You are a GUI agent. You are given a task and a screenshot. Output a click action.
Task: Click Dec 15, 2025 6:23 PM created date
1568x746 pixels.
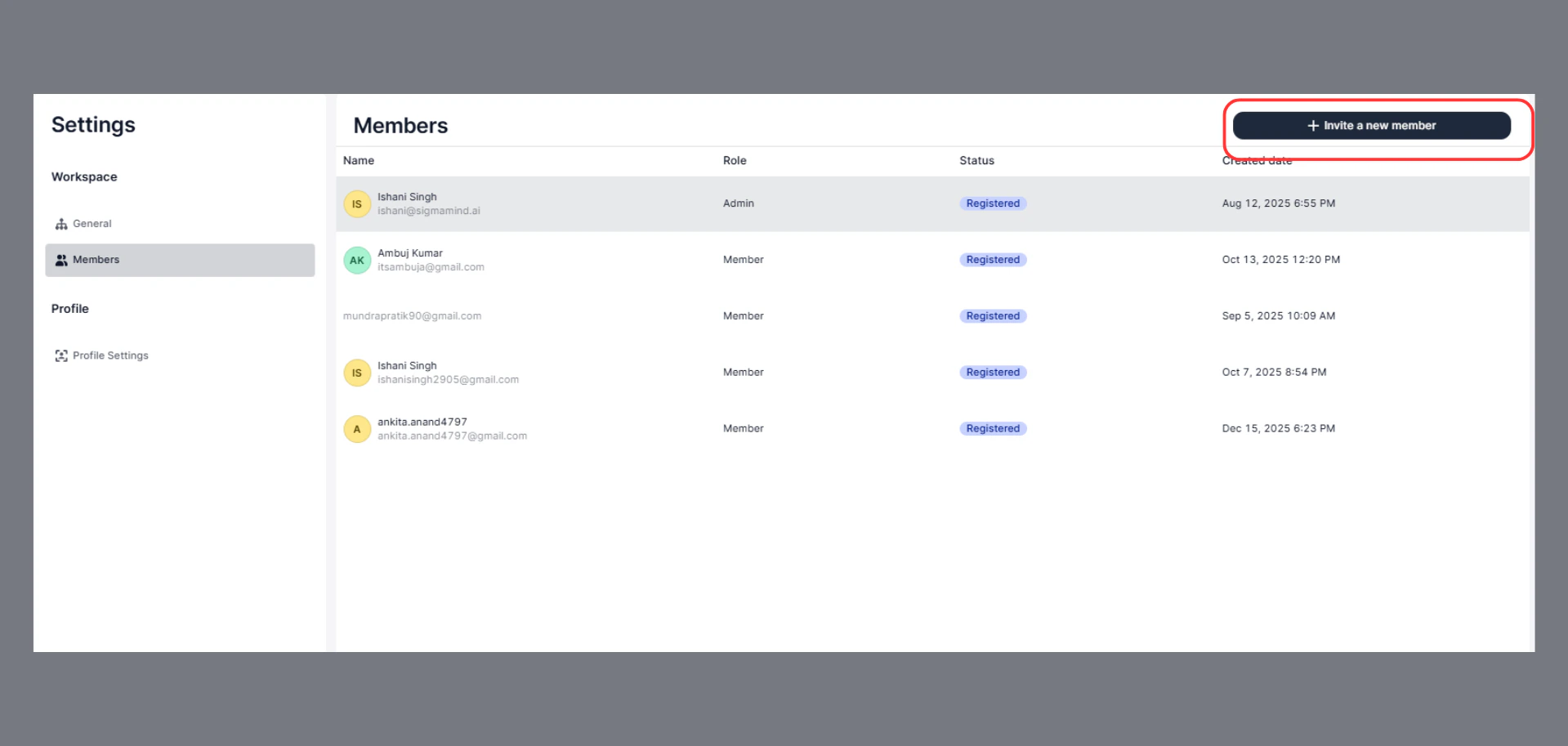tap(1278, 428)
